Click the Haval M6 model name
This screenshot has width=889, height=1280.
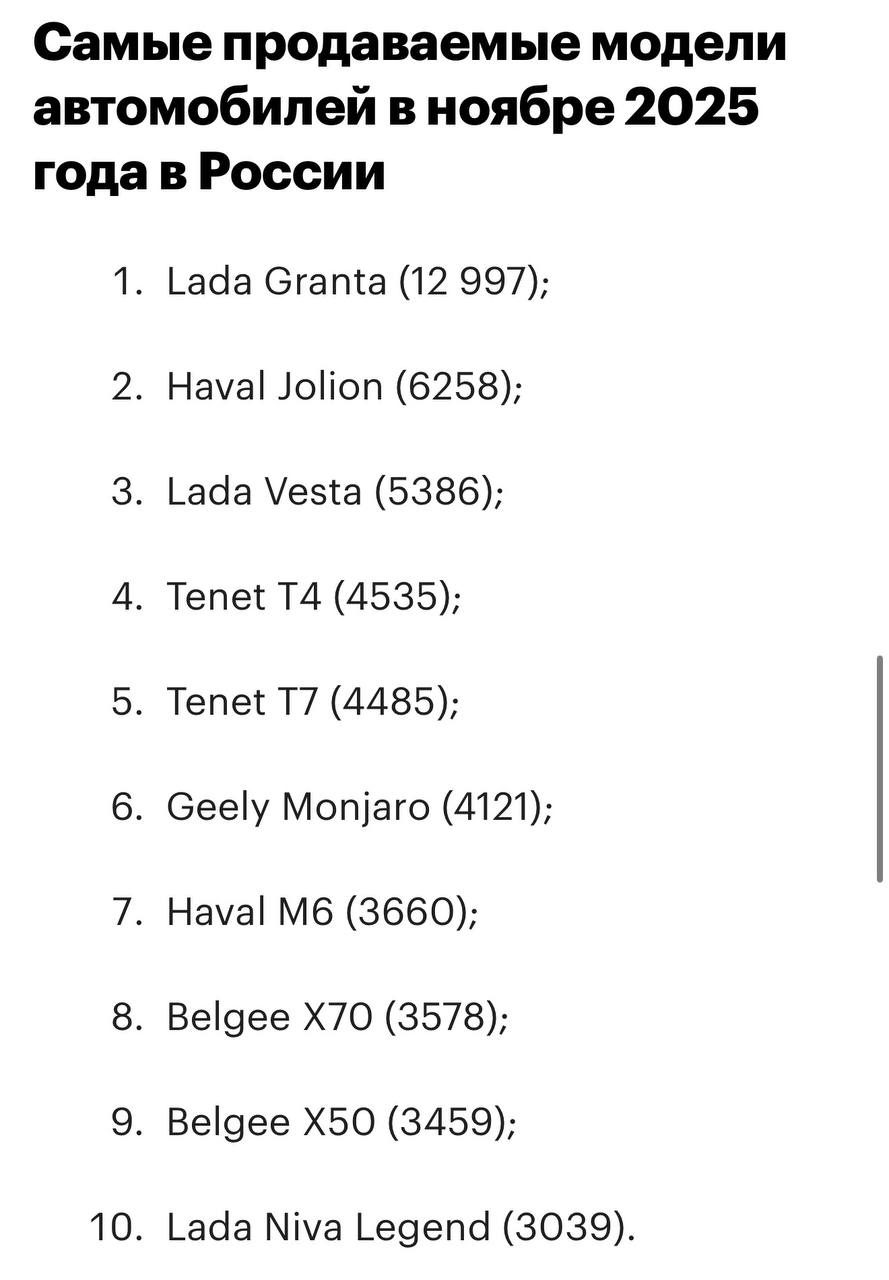(x=249, y=913)
